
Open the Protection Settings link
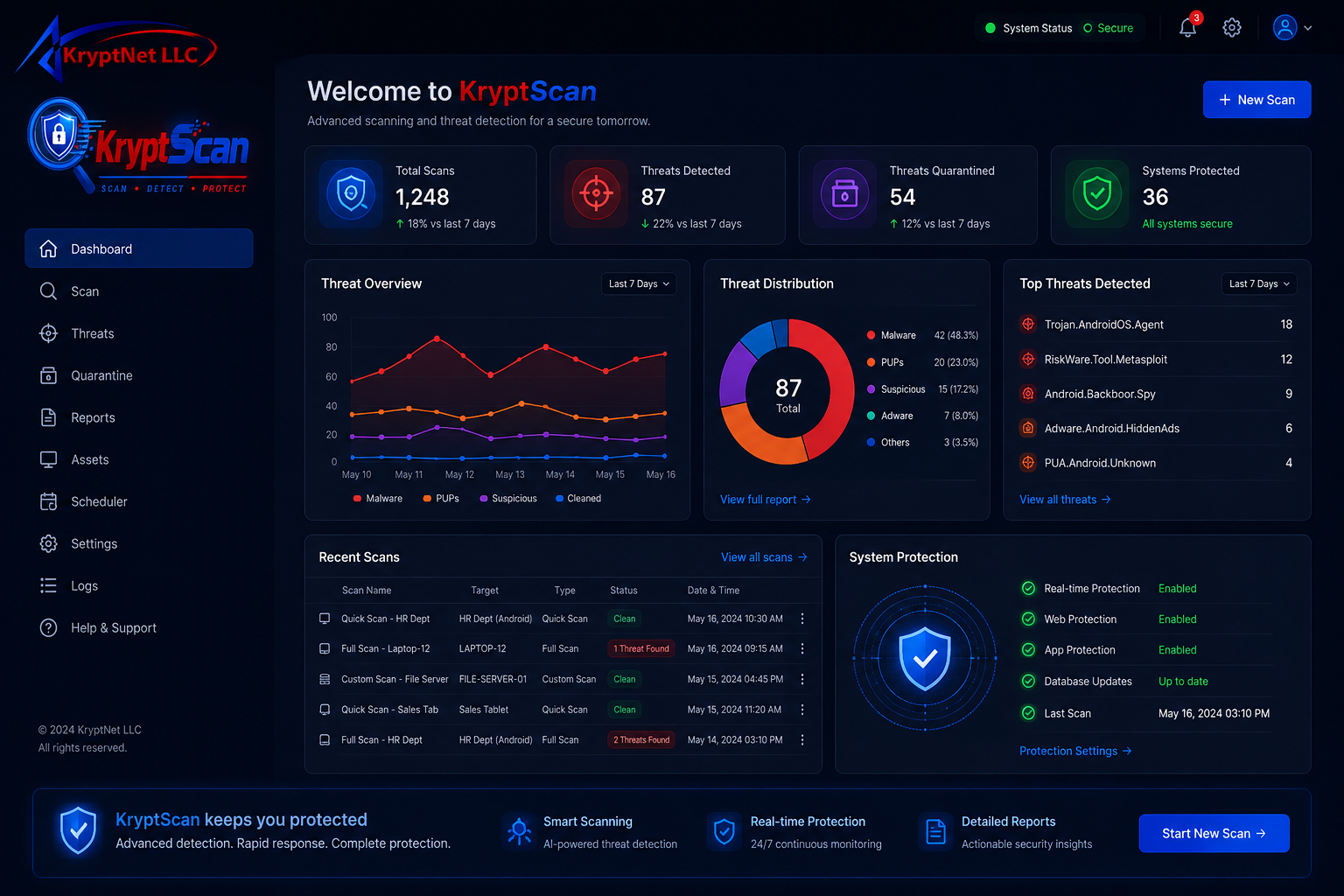(x=1075, y=751)
